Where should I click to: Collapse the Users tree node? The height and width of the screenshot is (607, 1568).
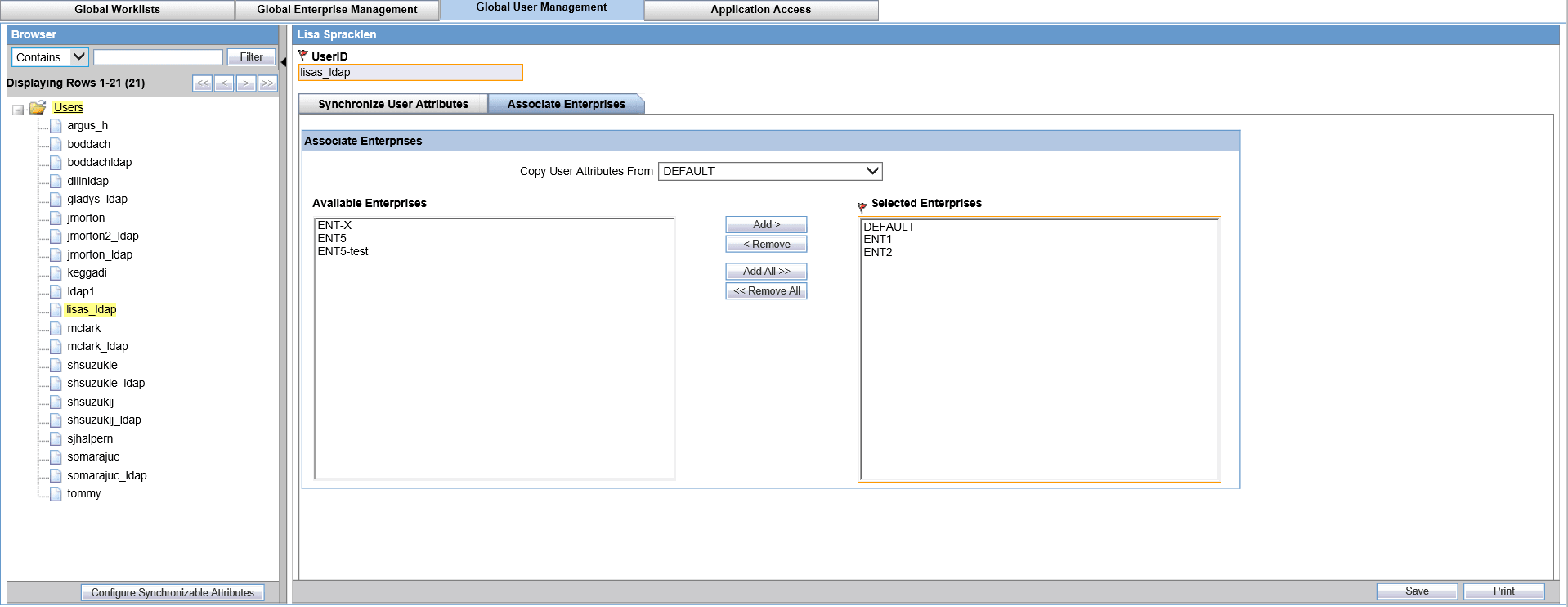click(18, 110)
